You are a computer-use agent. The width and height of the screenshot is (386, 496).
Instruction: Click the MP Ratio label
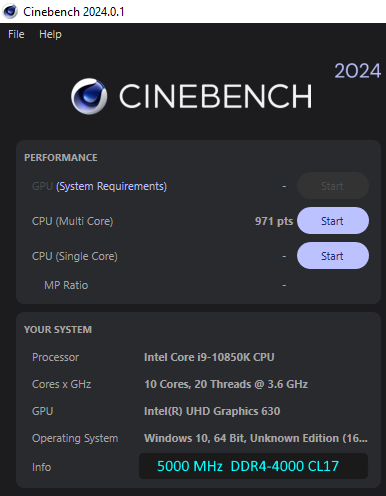(66, 285)
